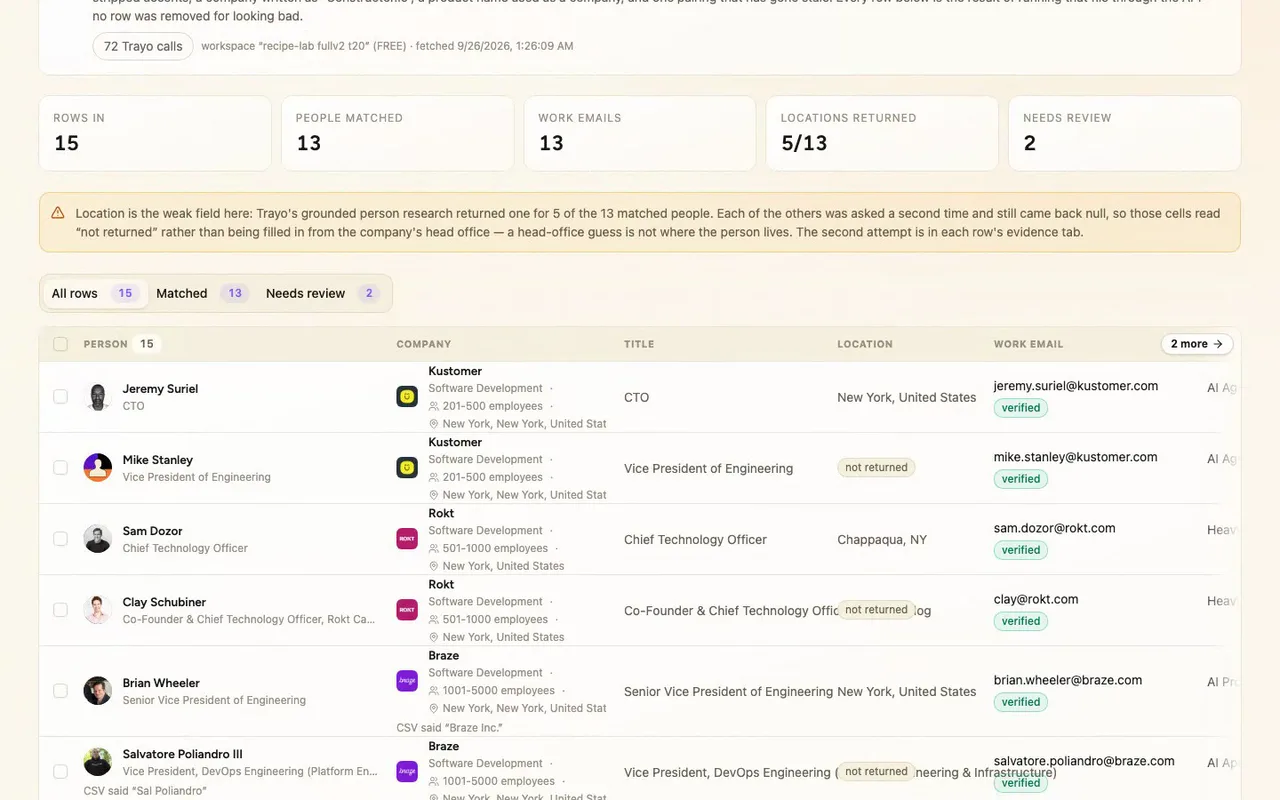Click the 'not returned' location badge for Mike Stanley
The height and width of the screenshot is (800, 1280).
[x=876, y=468]
